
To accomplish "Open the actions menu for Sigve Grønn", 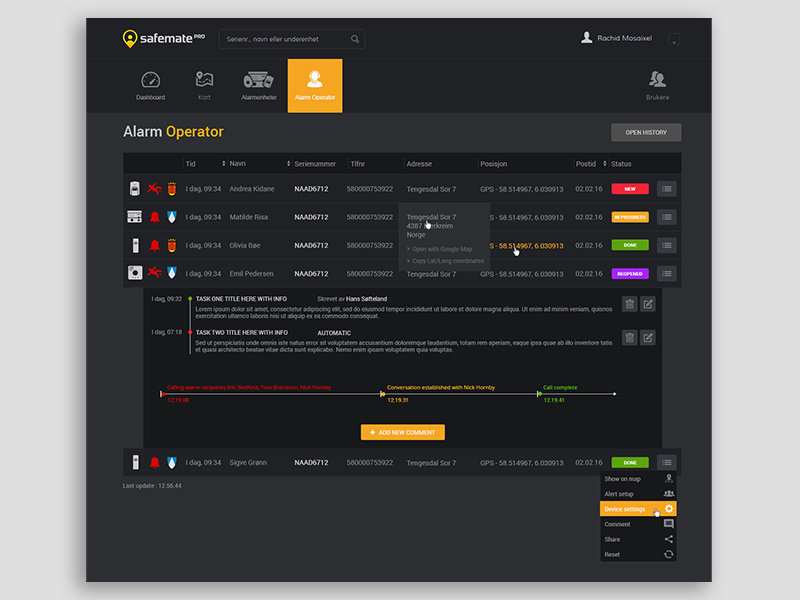I will click(666, 462).
